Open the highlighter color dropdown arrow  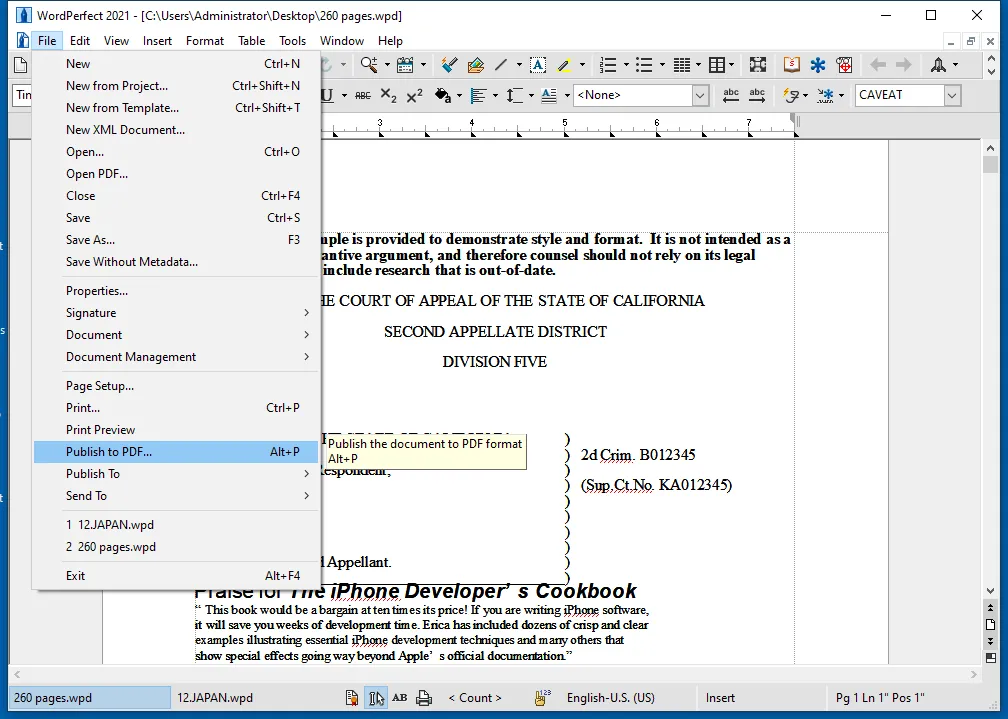point(582,64)
